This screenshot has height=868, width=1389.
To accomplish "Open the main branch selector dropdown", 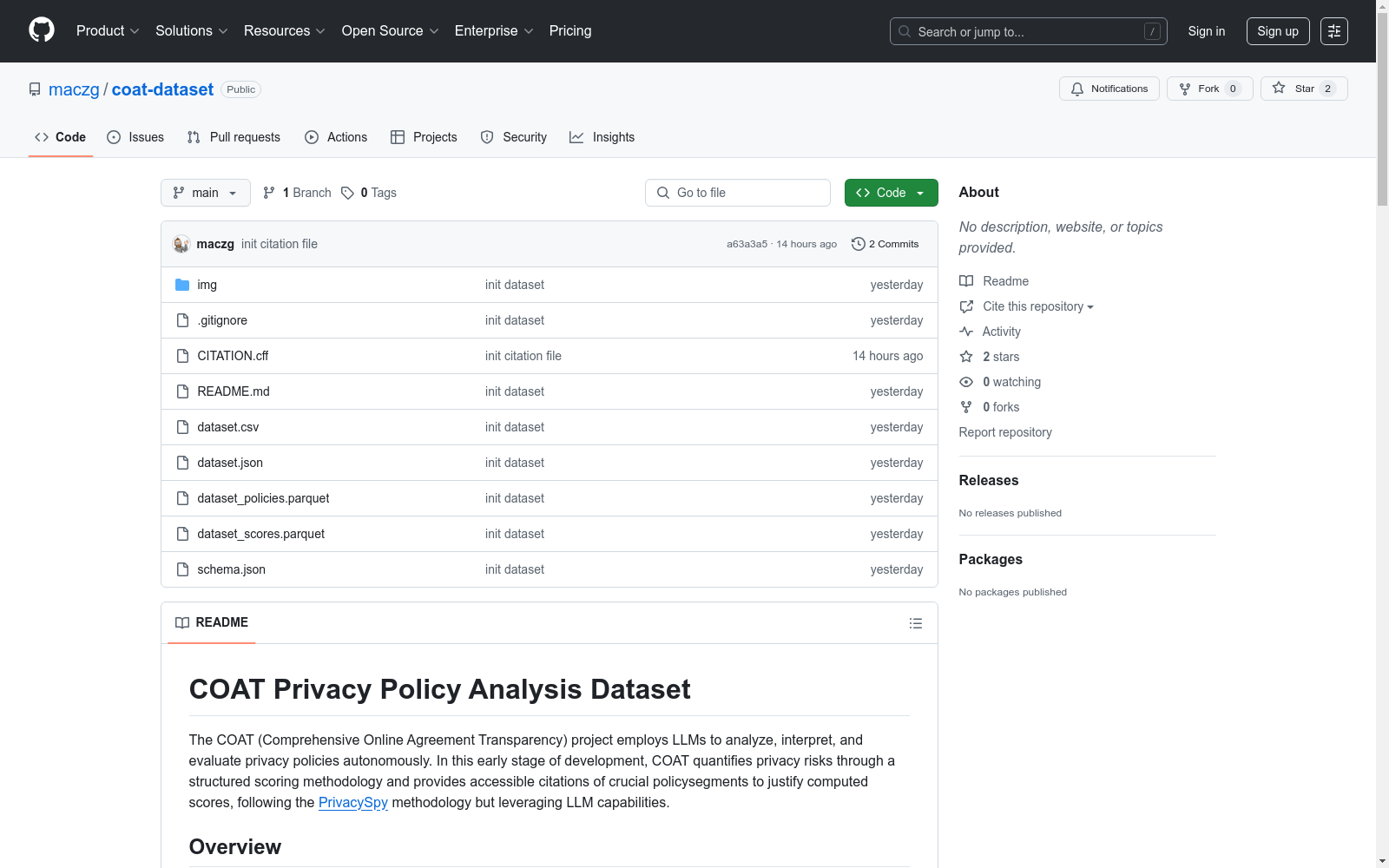I will click(206, 193).
